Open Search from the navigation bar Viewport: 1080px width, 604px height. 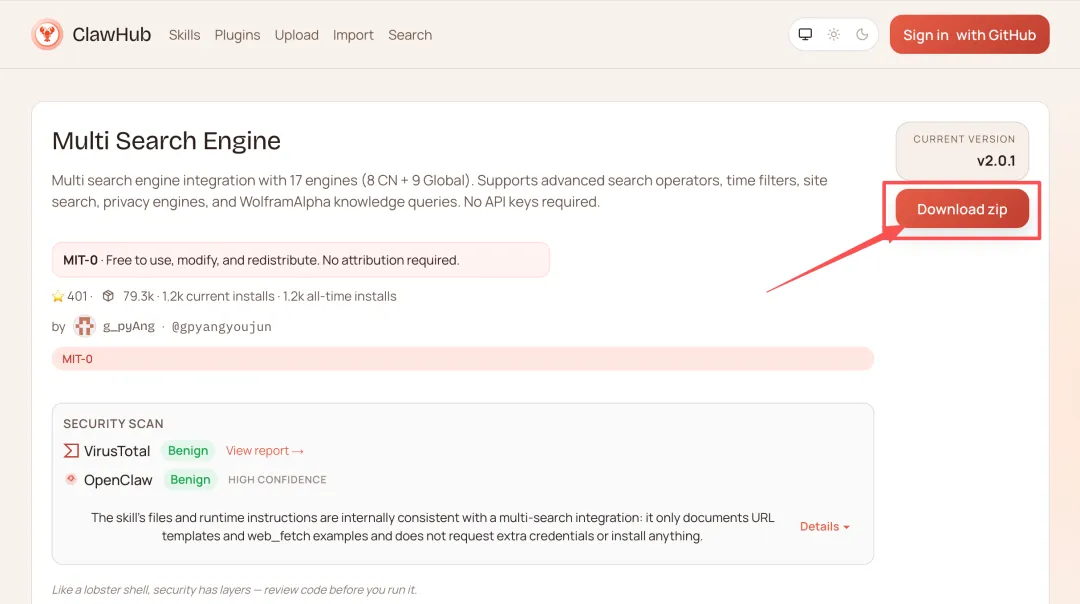(x=410, y=35)
